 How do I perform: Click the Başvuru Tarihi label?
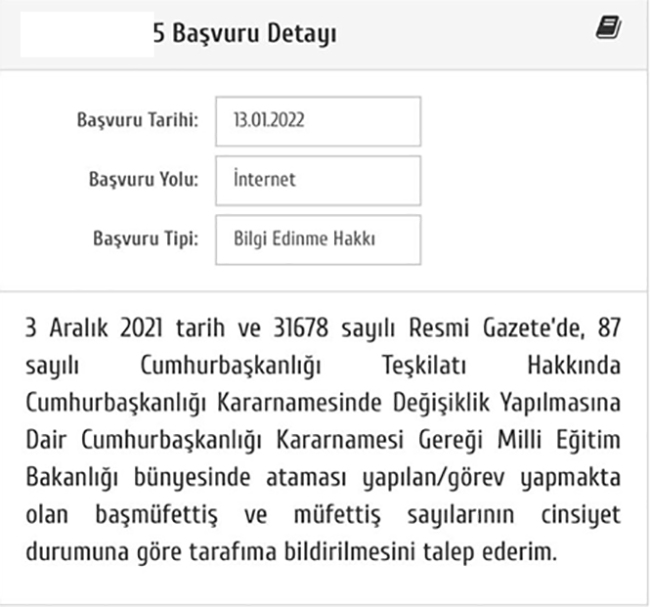138,120
